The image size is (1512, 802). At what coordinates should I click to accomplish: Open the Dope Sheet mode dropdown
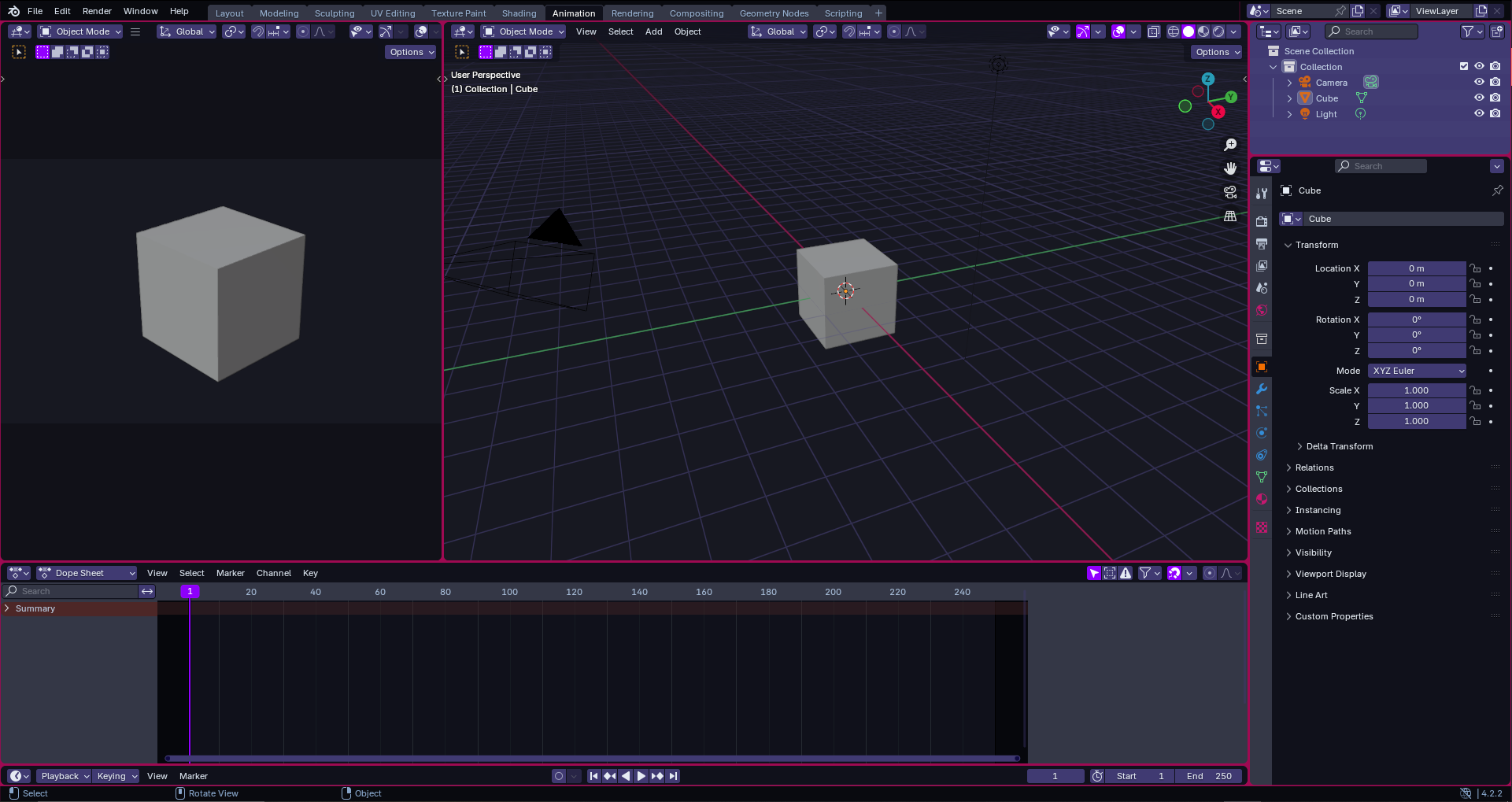pos(87,573)
